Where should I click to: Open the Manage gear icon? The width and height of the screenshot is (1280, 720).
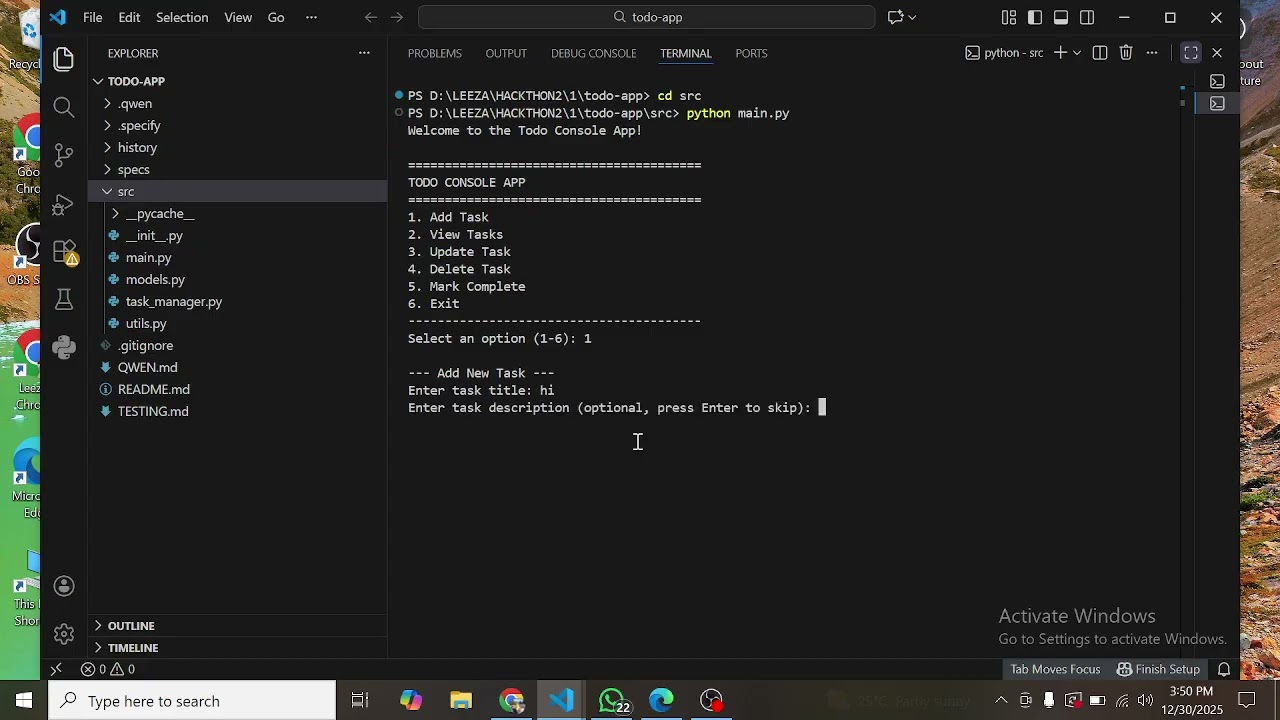[x=64, y=634]
